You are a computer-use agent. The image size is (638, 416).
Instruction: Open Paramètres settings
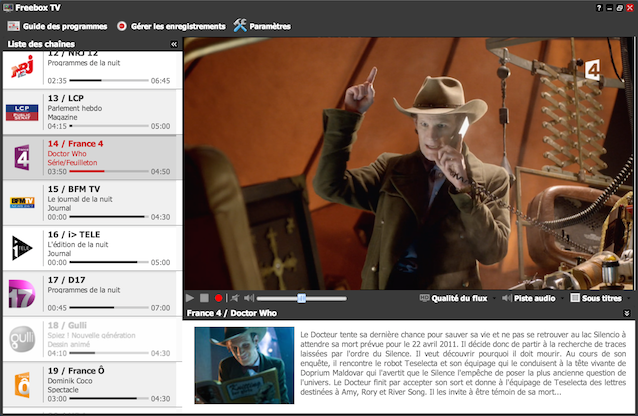[x=262, y=26]
